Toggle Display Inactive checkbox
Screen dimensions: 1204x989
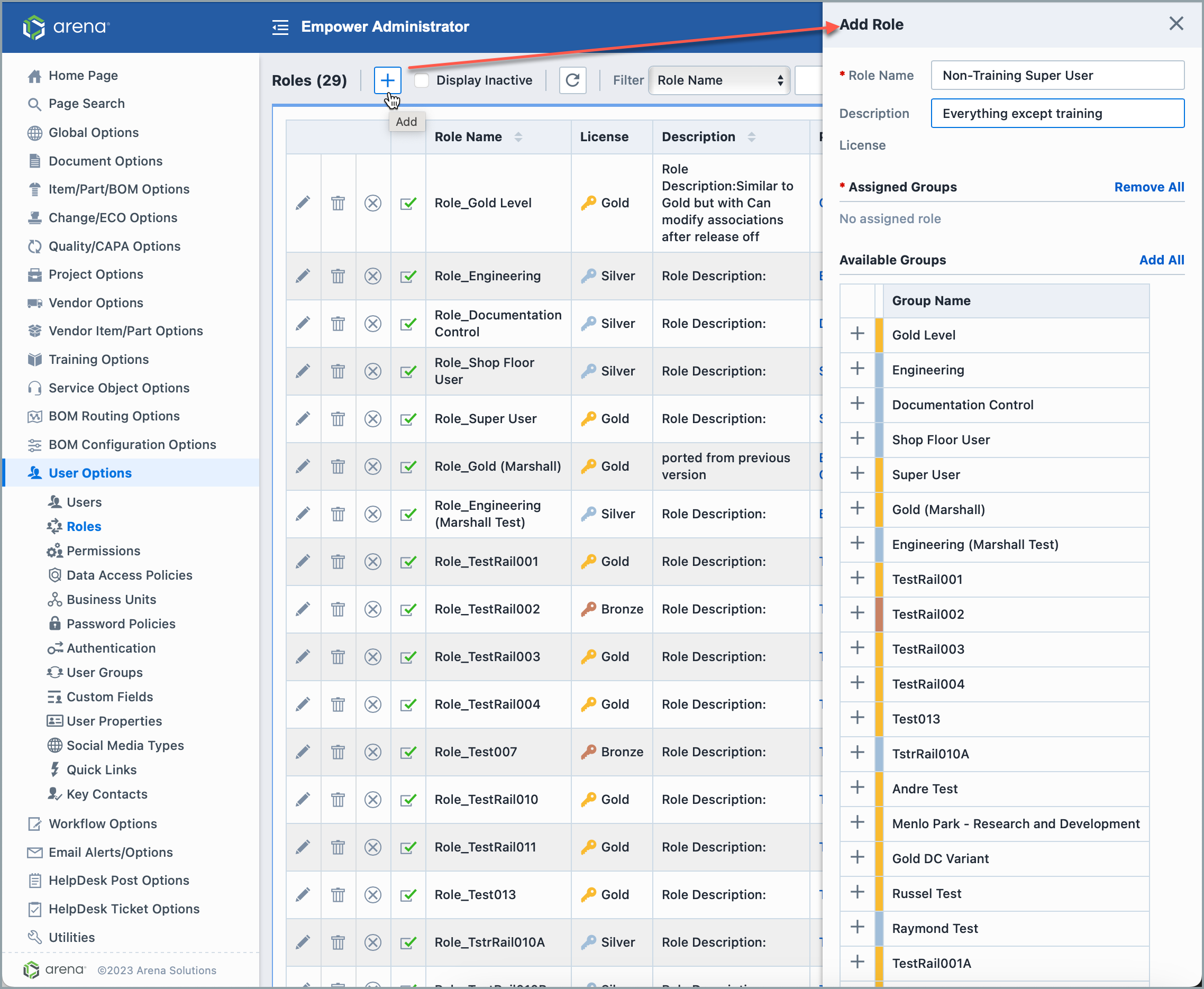pos(422,80)
